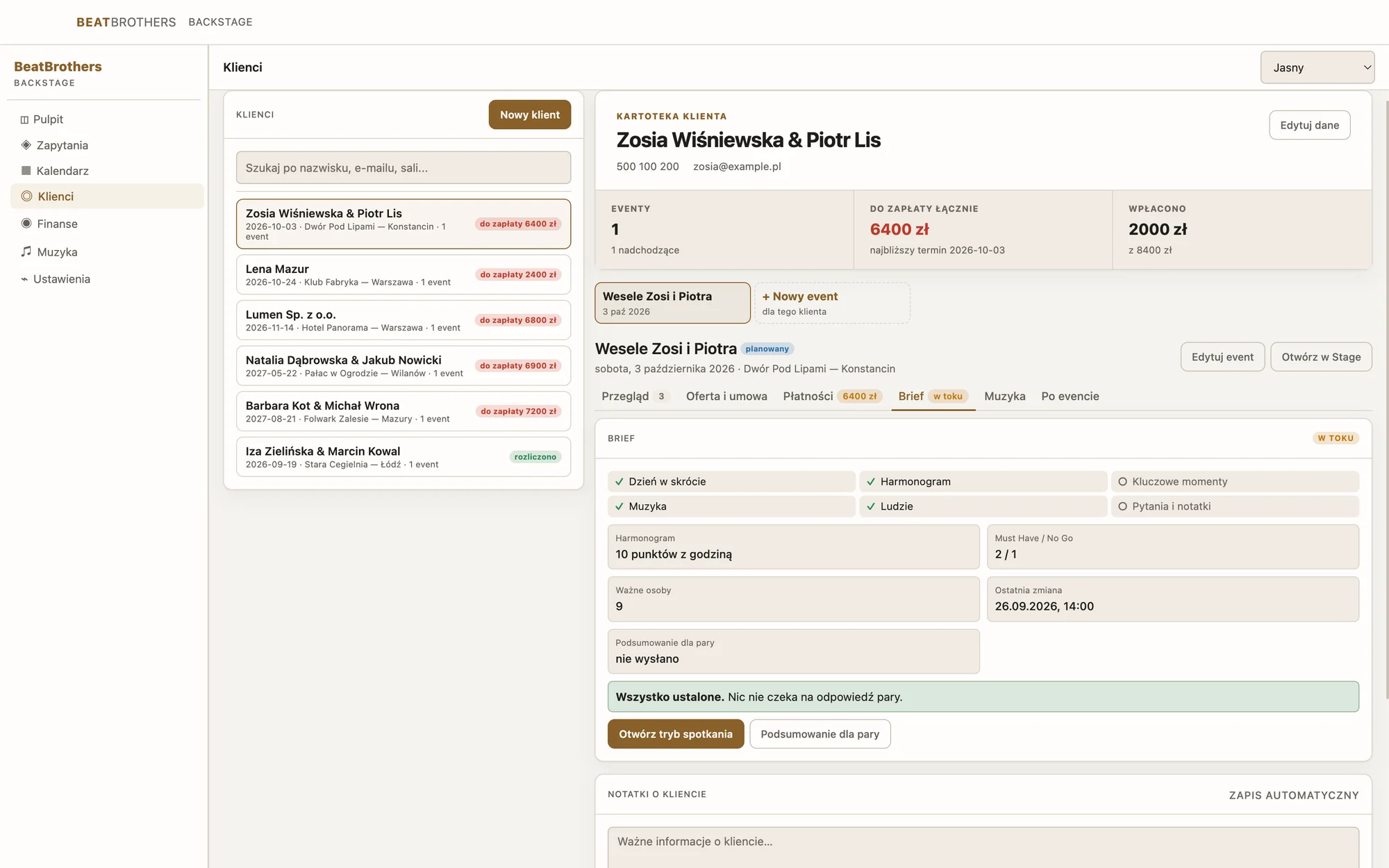This screenshot has width=1389, height=868.
Task: Click the BACKSTAGE header link
Action: click(x=220, y=22)
